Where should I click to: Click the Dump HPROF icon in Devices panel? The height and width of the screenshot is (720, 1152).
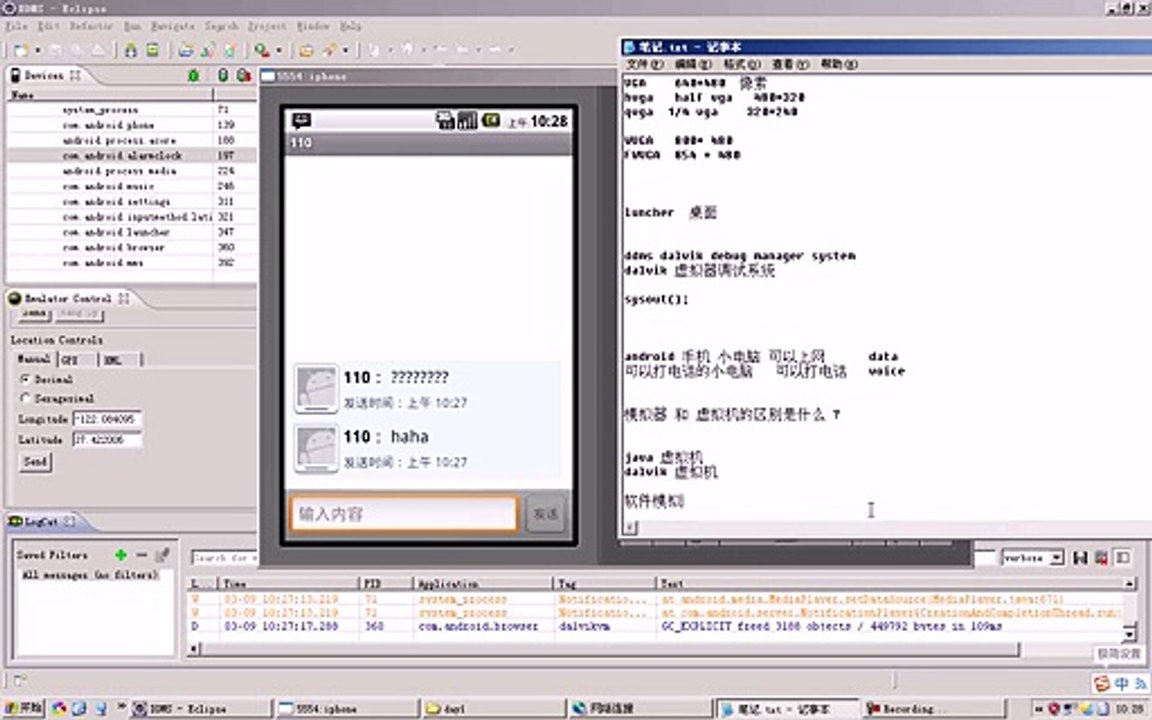243,76
